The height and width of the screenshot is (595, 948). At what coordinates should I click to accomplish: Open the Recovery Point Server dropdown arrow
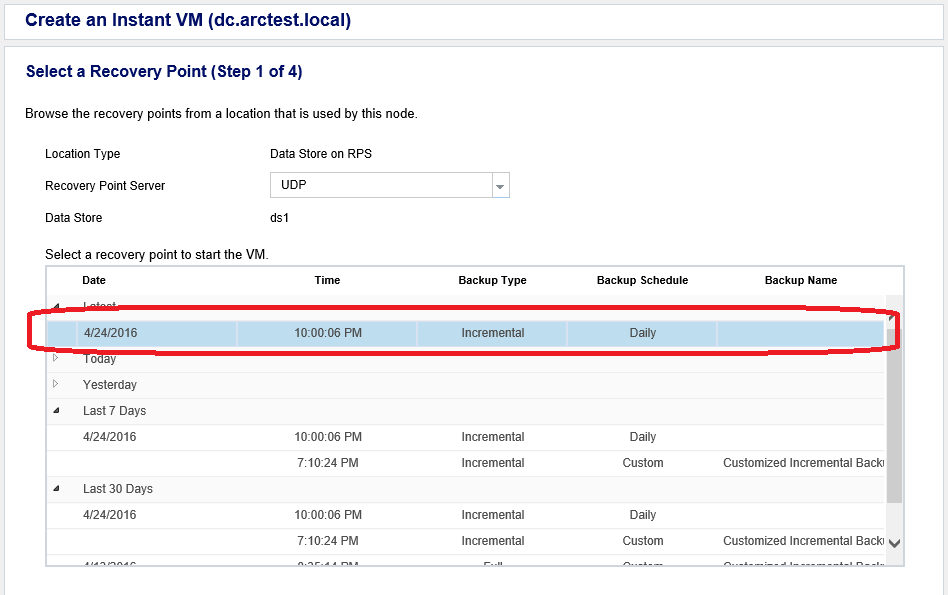[501, 186]
